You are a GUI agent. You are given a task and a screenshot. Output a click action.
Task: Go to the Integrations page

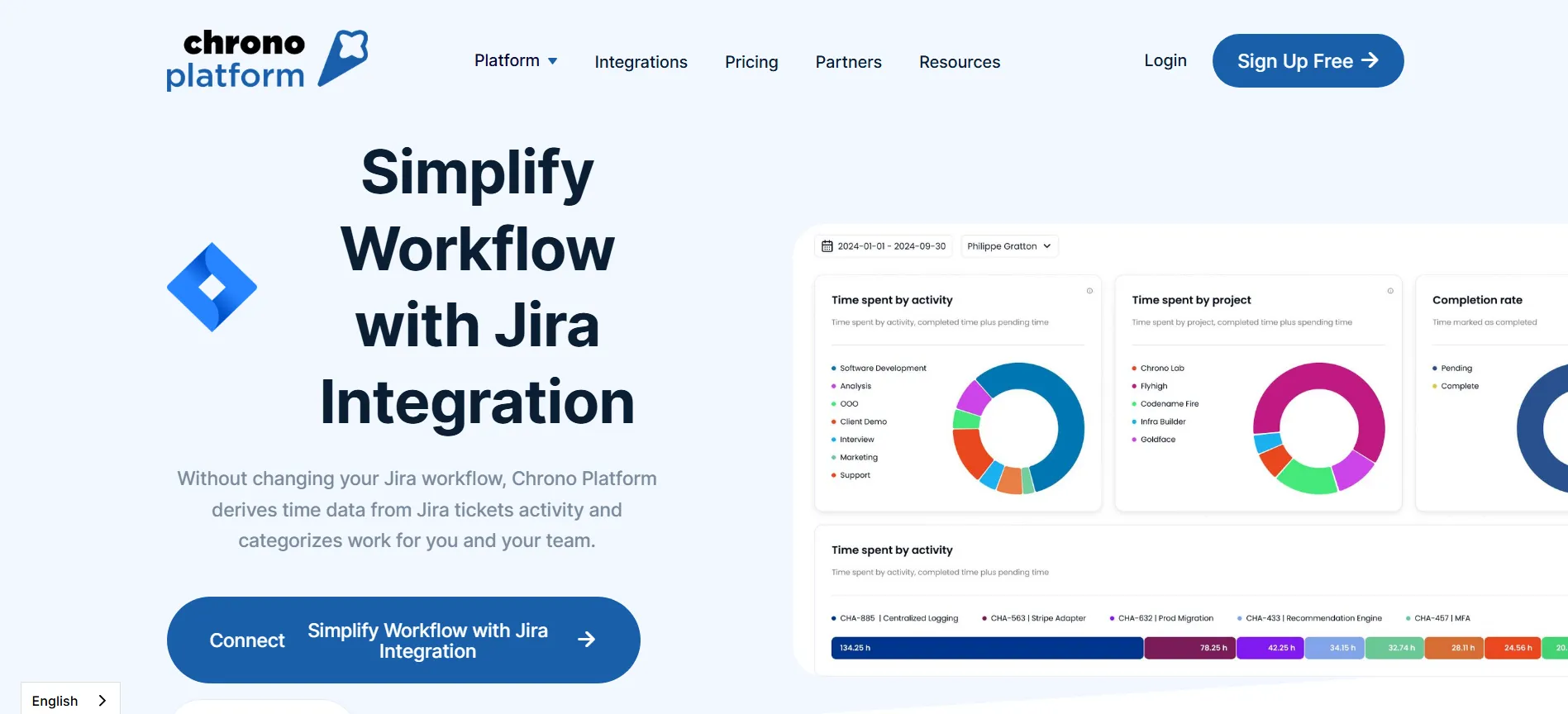pos(641,62)
